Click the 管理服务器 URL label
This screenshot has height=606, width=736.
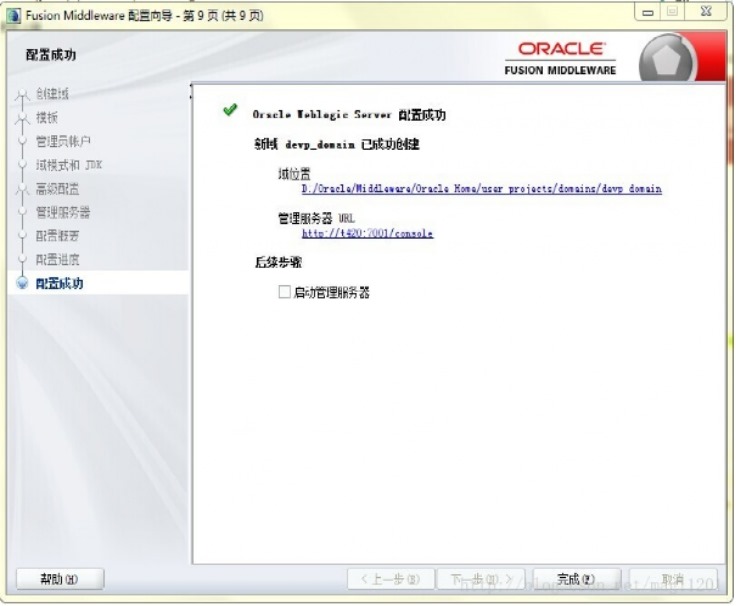click(316, 218)
